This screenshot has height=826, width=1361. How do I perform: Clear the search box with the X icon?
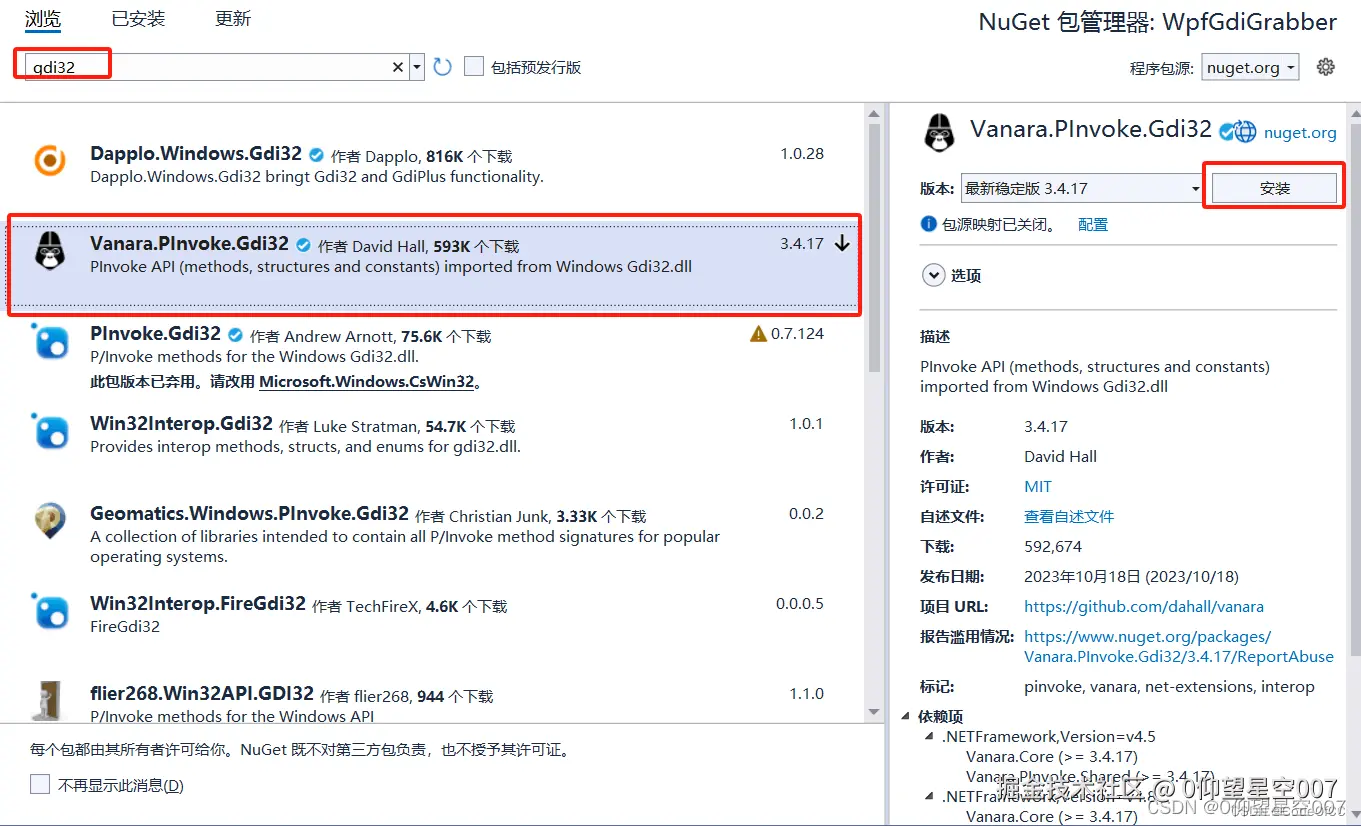(398, 67)
